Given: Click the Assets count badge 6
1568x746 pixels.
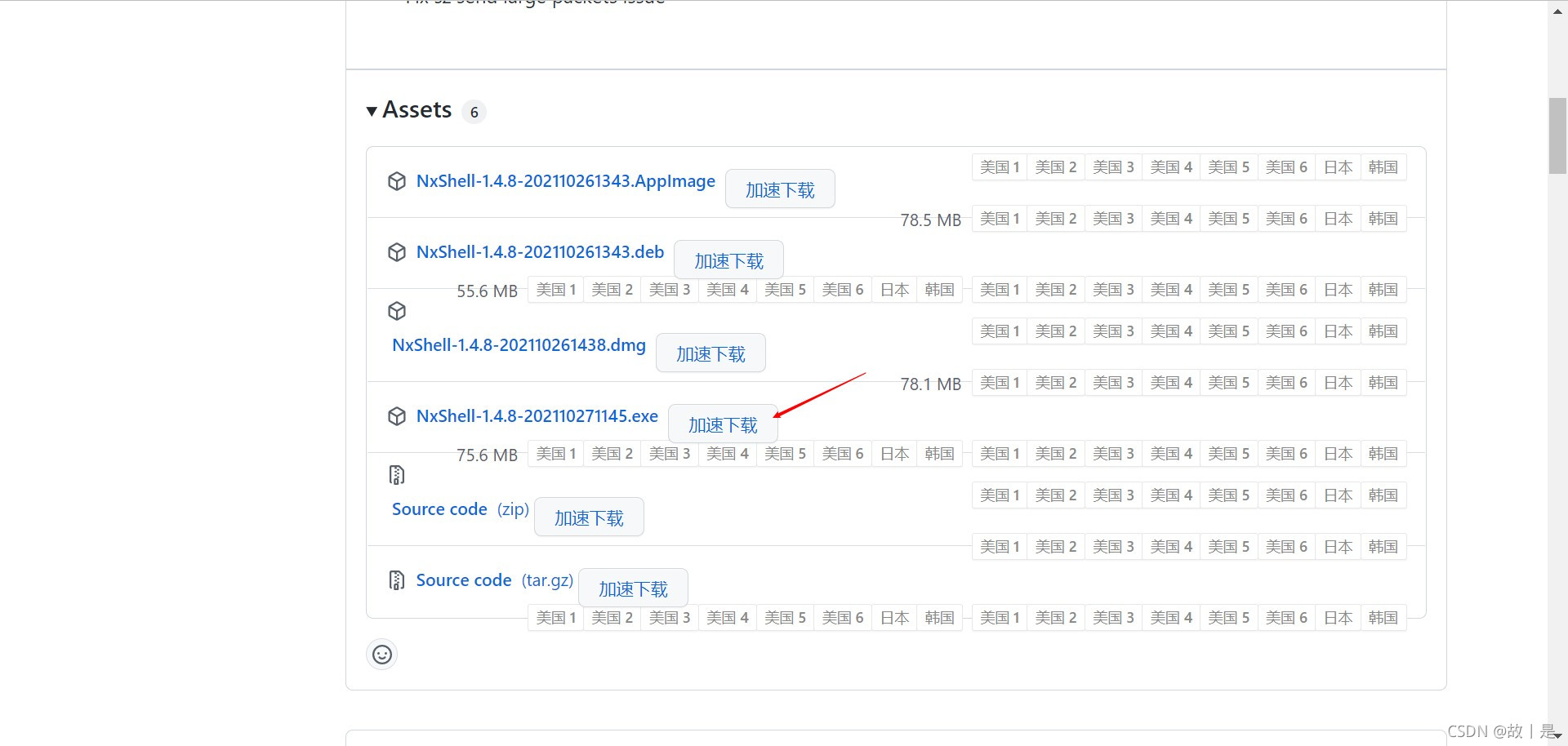Looking at the screenshot, I should 474,112.
